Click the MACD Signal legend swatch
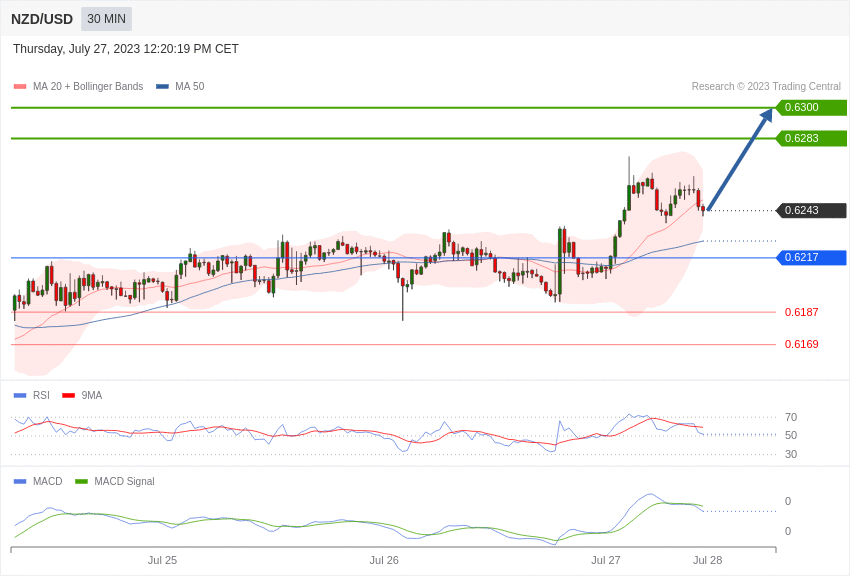 coord(81,481)
